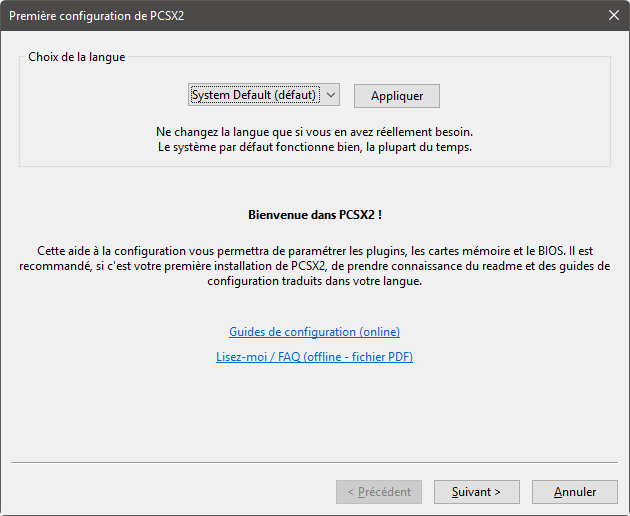630x516 pixels.
Task: Click the Choix de la langue group label
Action: coord(76,57)
